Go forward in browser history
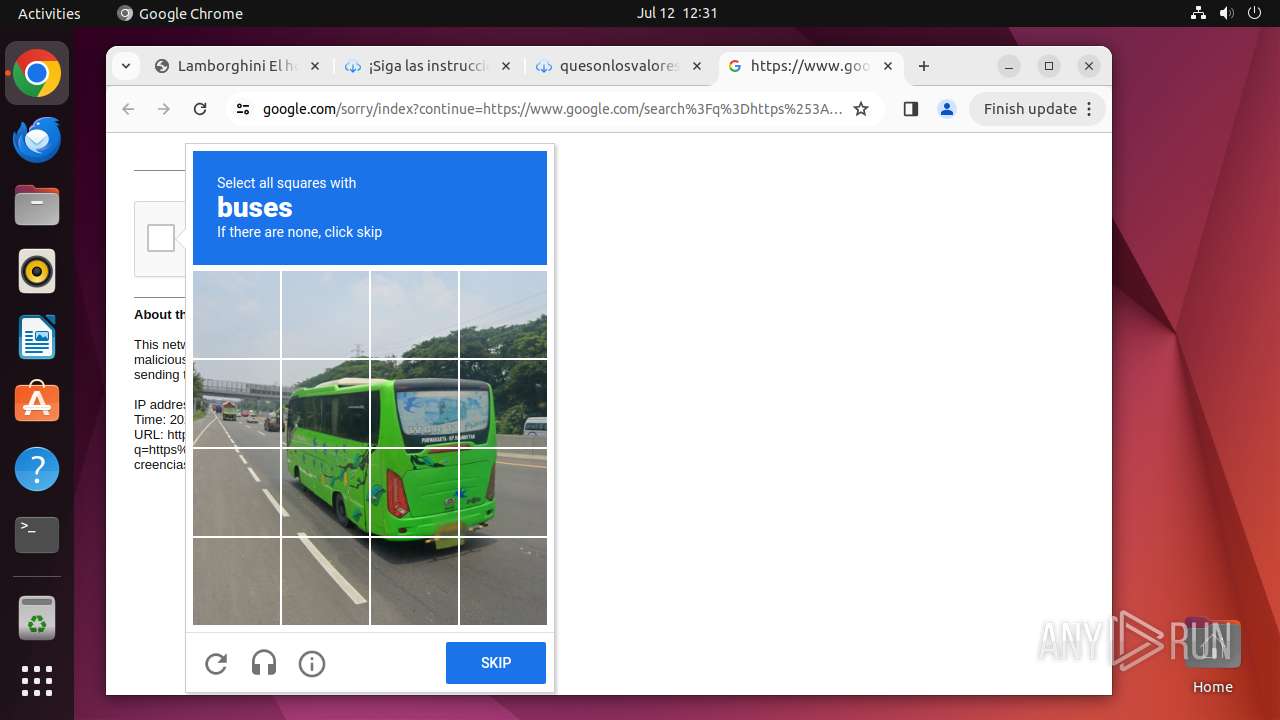 (x=164, y=109)
